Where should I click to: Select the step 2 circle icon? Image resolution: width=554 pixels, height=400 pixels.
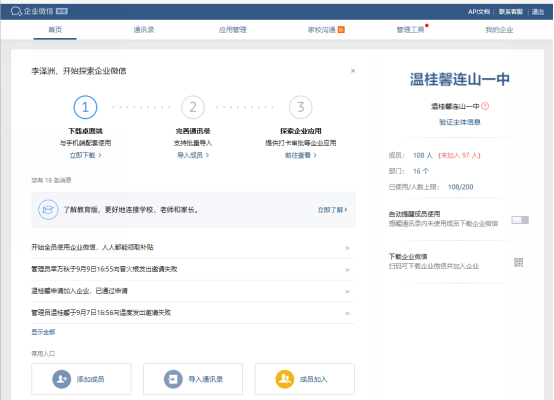tap(193, 107)
